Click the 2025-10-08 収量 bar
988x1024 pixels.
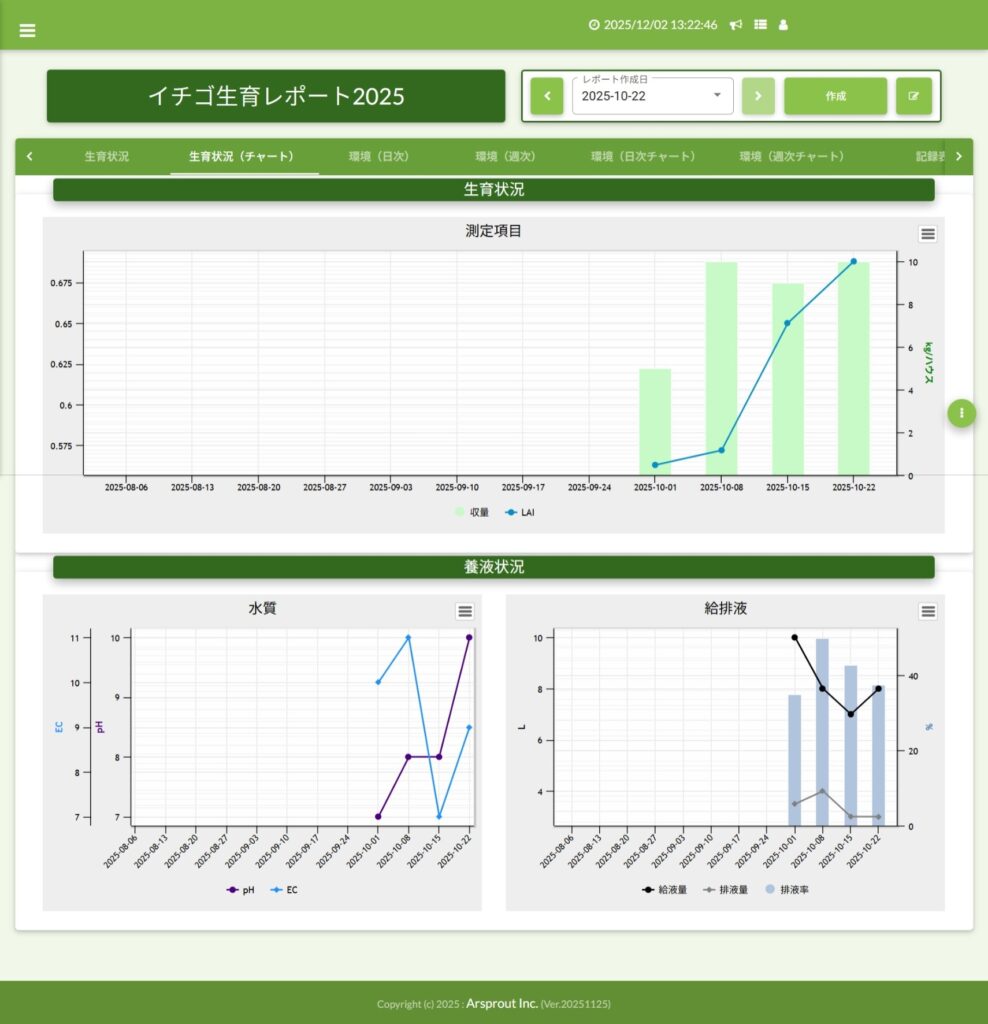point(721,368)
